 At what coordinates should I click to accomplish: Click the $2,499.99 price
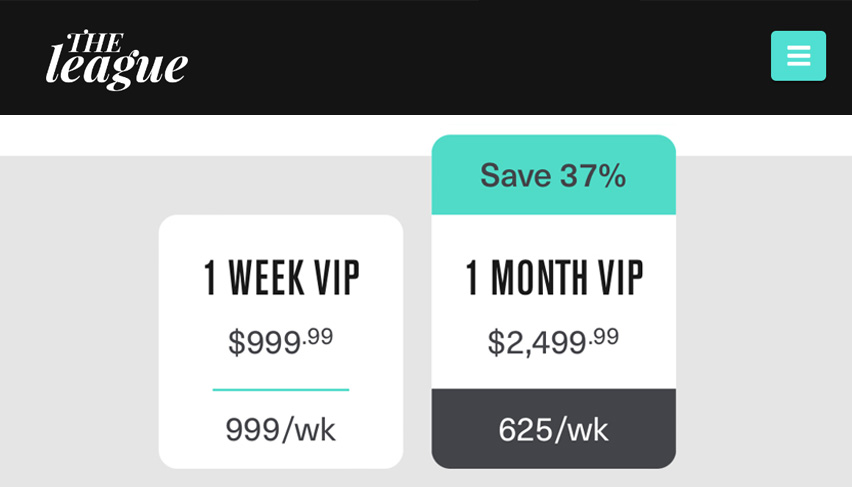[553, 341]
